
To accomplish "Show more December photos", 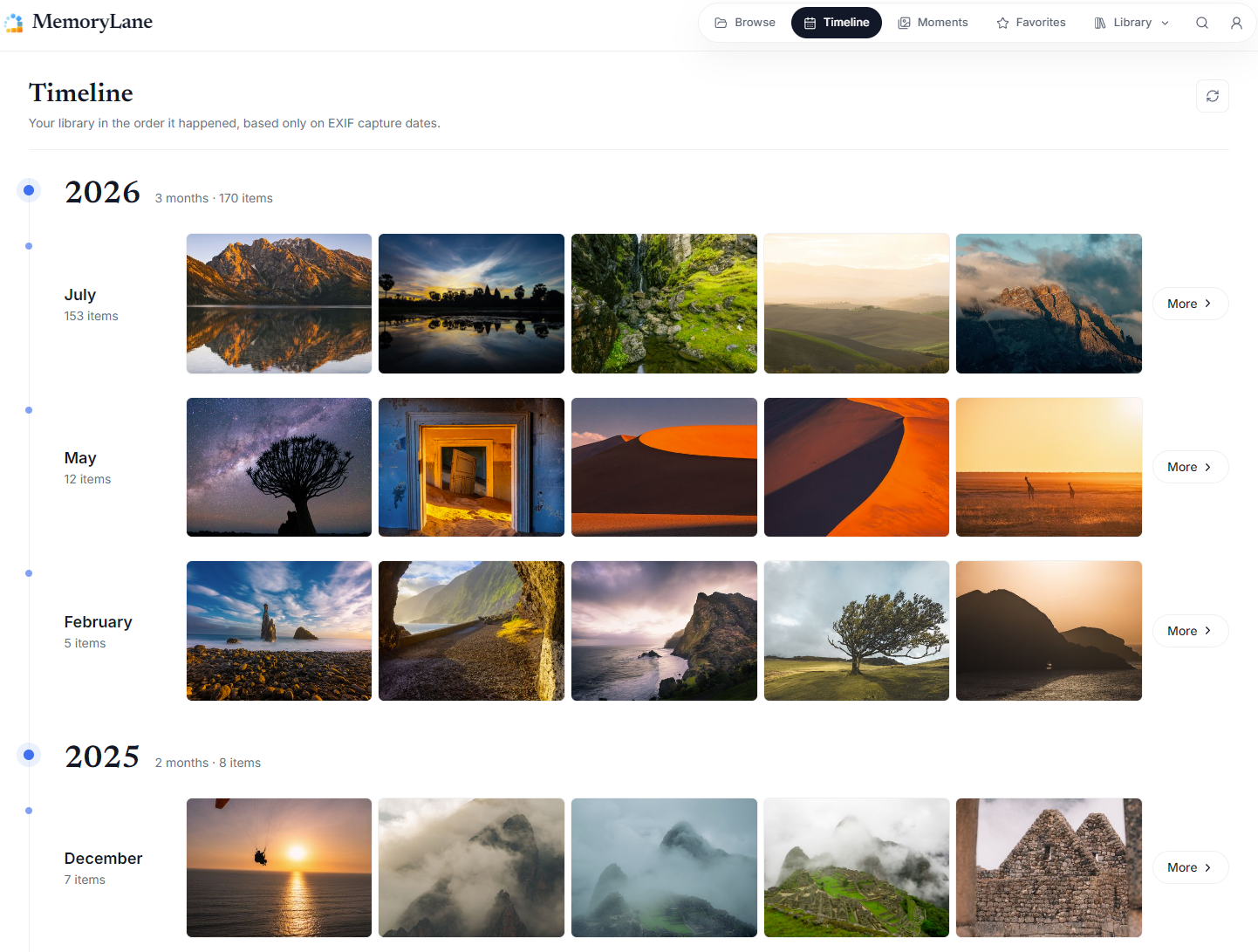I will tap(1190, 867).
